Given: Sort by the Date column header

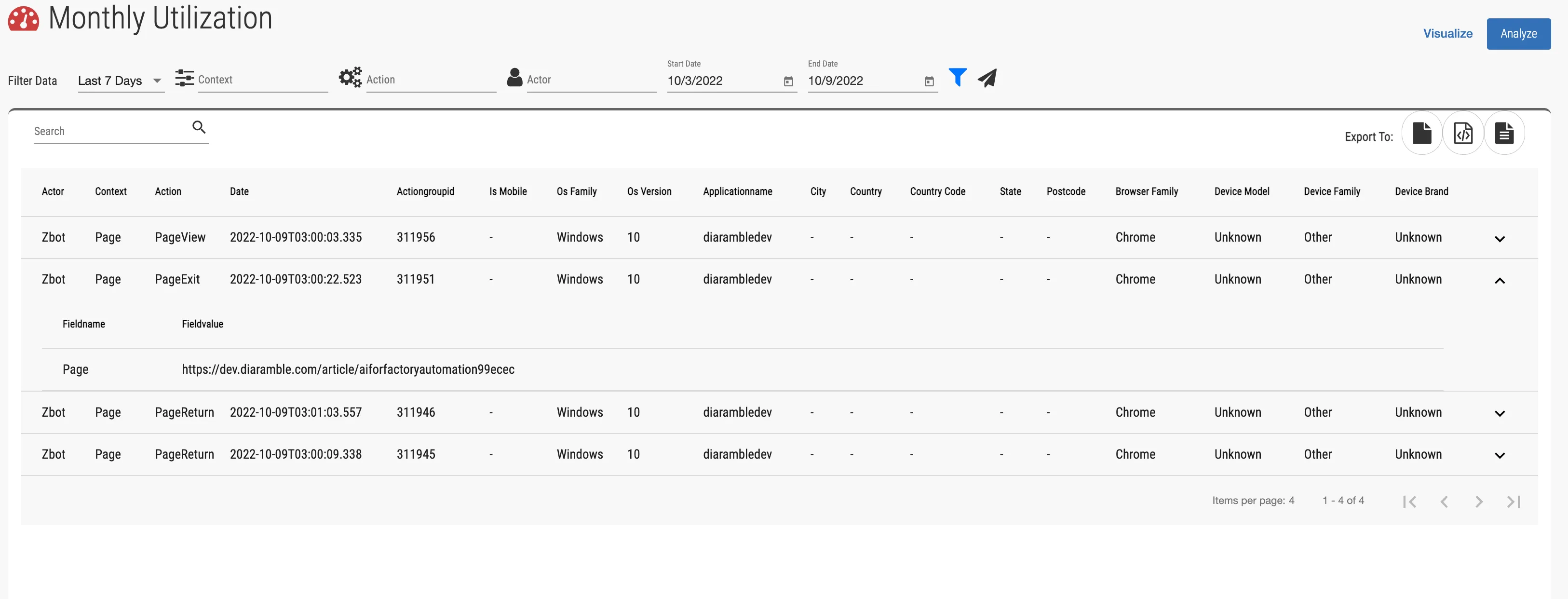Looking at the screenshot, I should [239, 191].
